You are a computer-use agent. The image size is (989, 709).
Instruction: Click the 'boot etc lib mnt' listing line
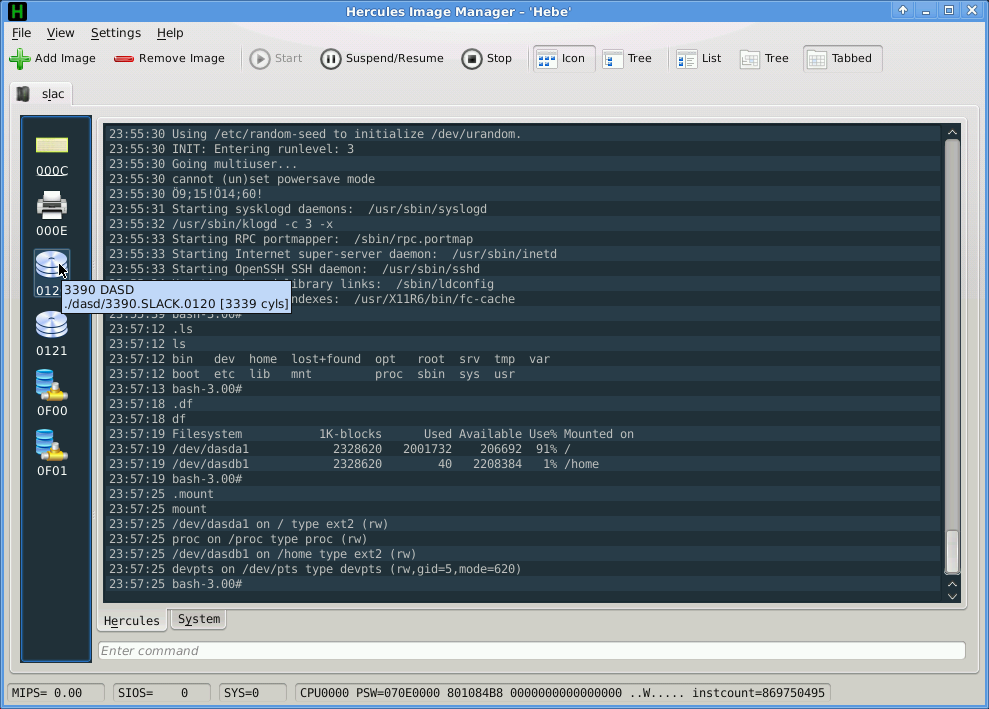tap(524, 374)
